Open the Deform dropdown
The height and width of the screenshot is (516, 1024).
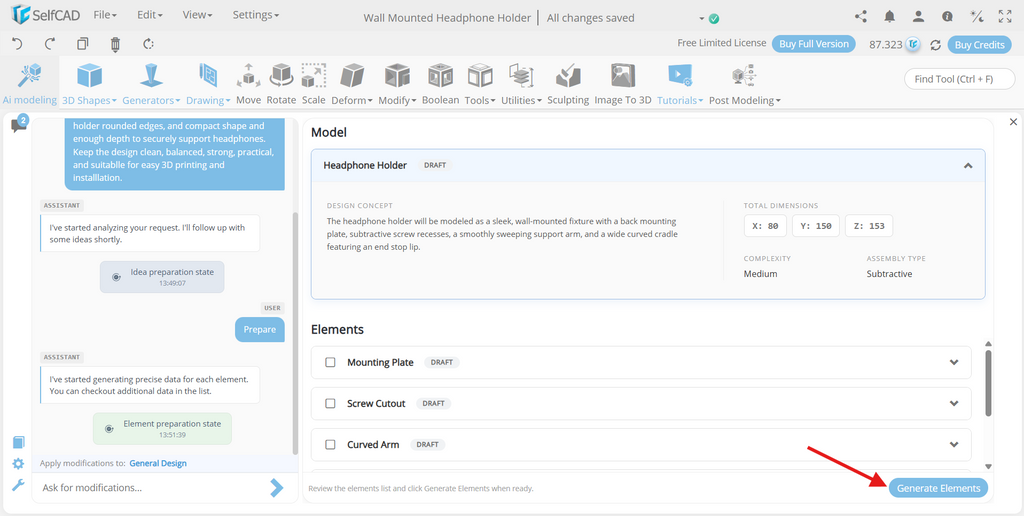tap(352, 84)
